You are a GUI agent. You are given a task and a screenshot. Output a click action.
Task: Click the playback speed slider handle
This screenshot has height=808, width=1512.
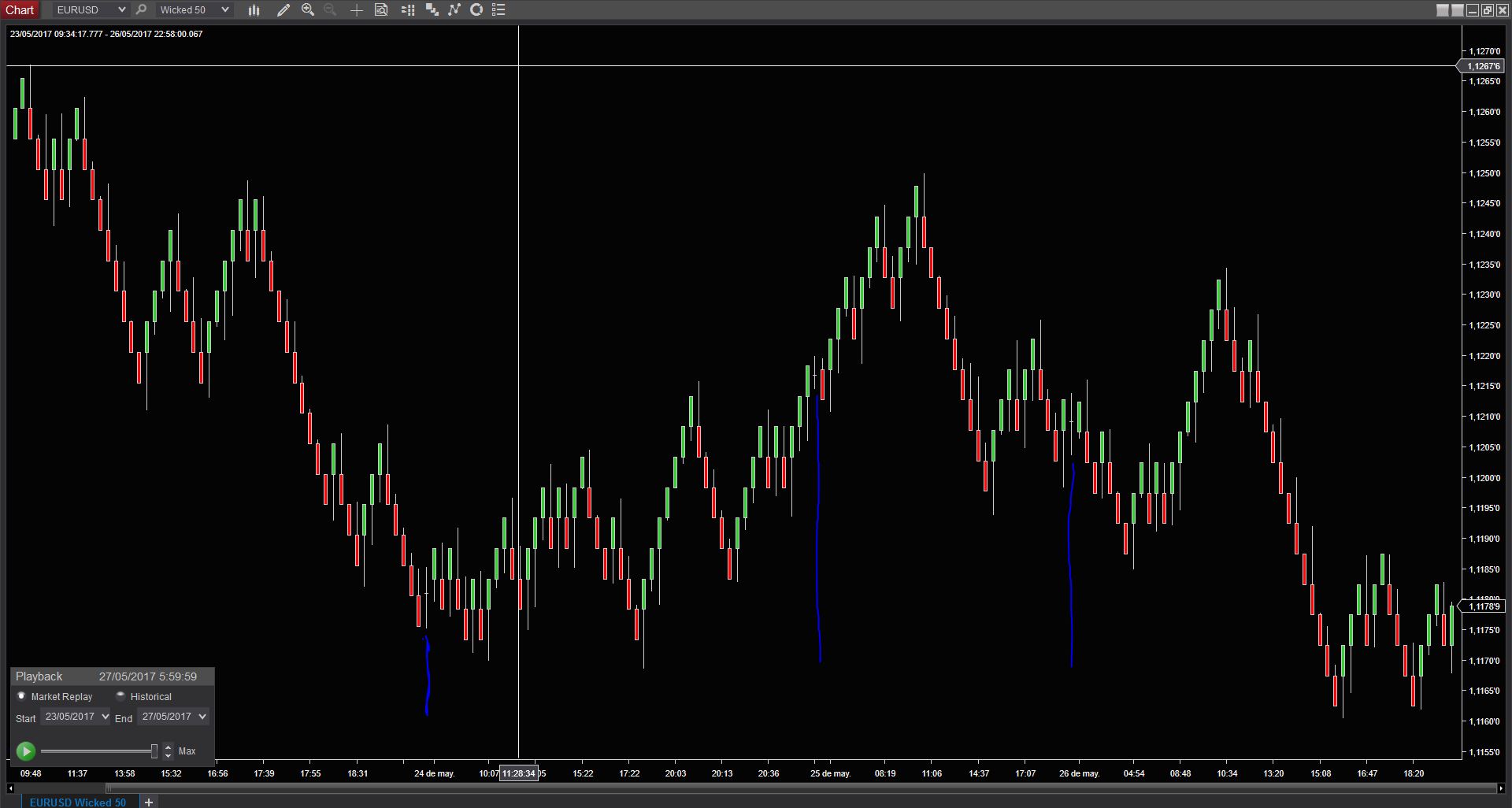(x=154, y=751)
